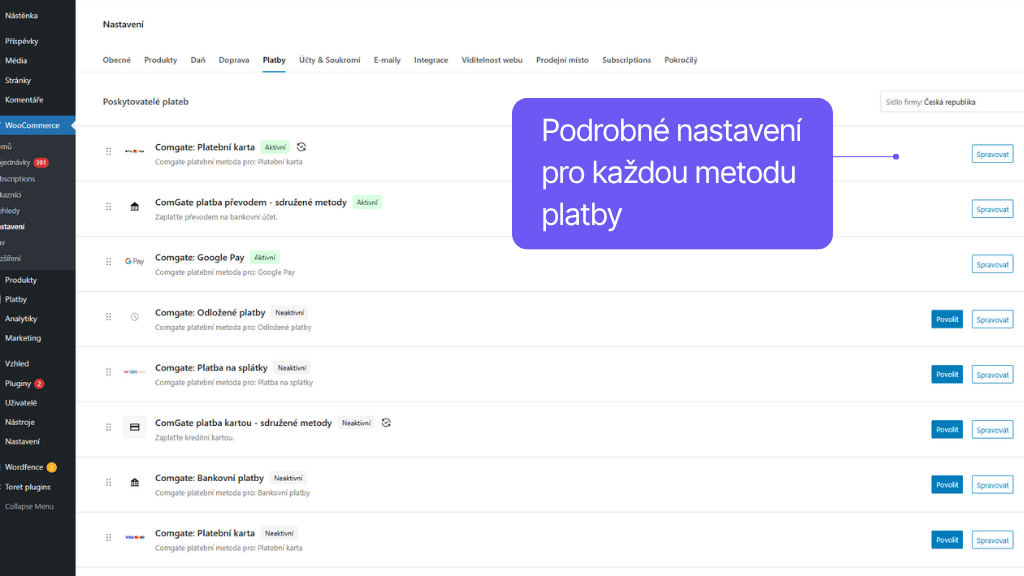Click the bank icon for Comgate: Bankovní platby
1024x576 pixels.
135,482
